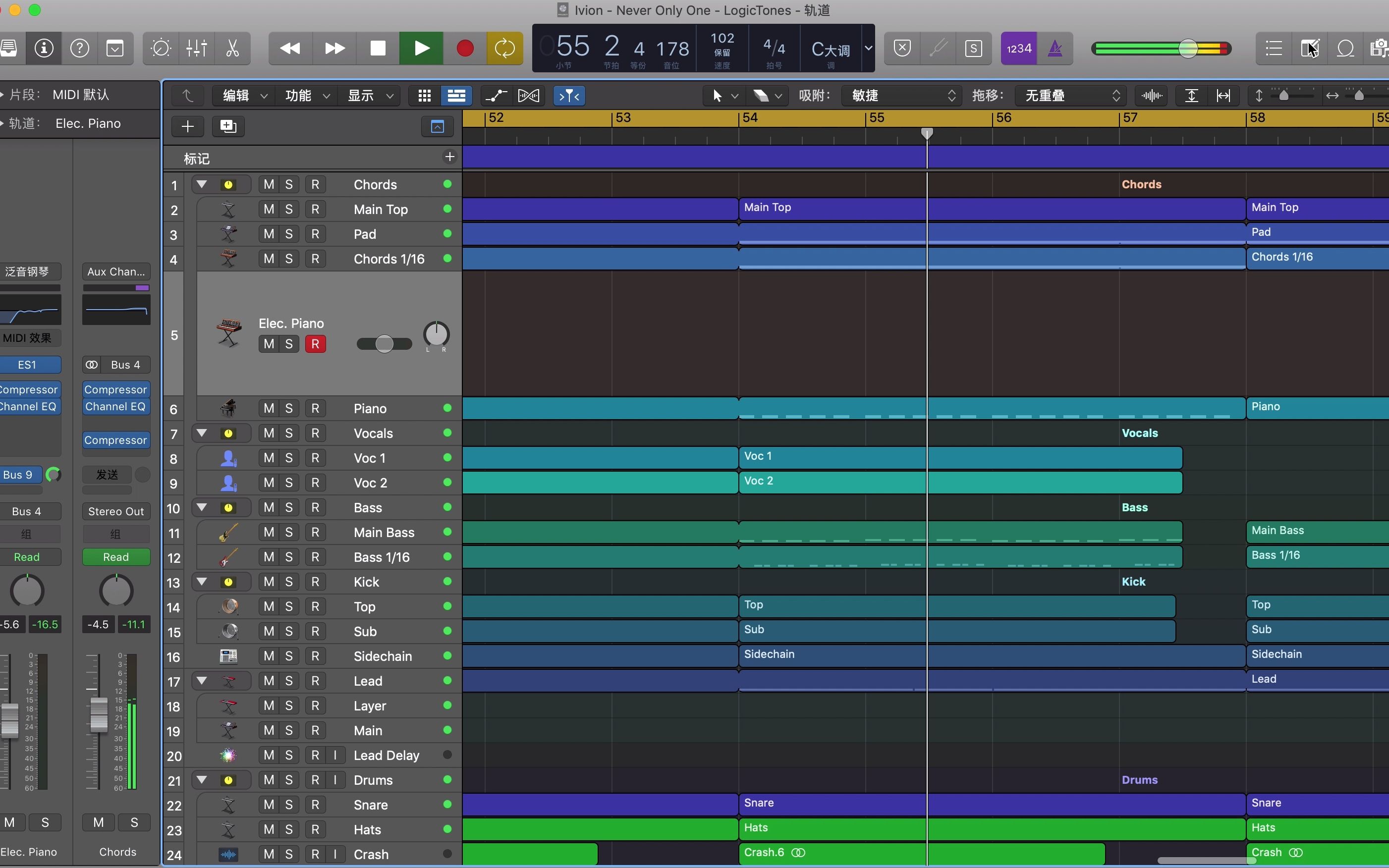Open Smart Controls dial icon
This screenshot has height=868, width=1389.
coord(161,48)
